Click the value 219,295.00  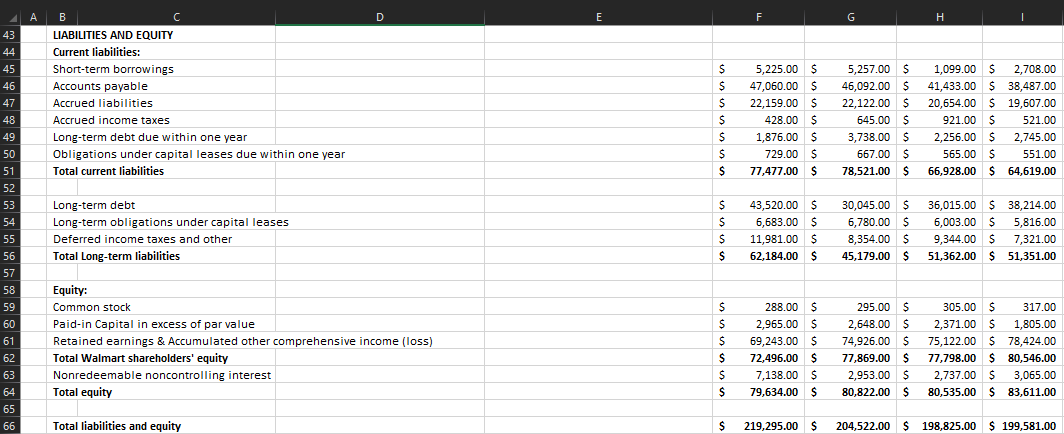pyautogui.click(x=772, y=426)
